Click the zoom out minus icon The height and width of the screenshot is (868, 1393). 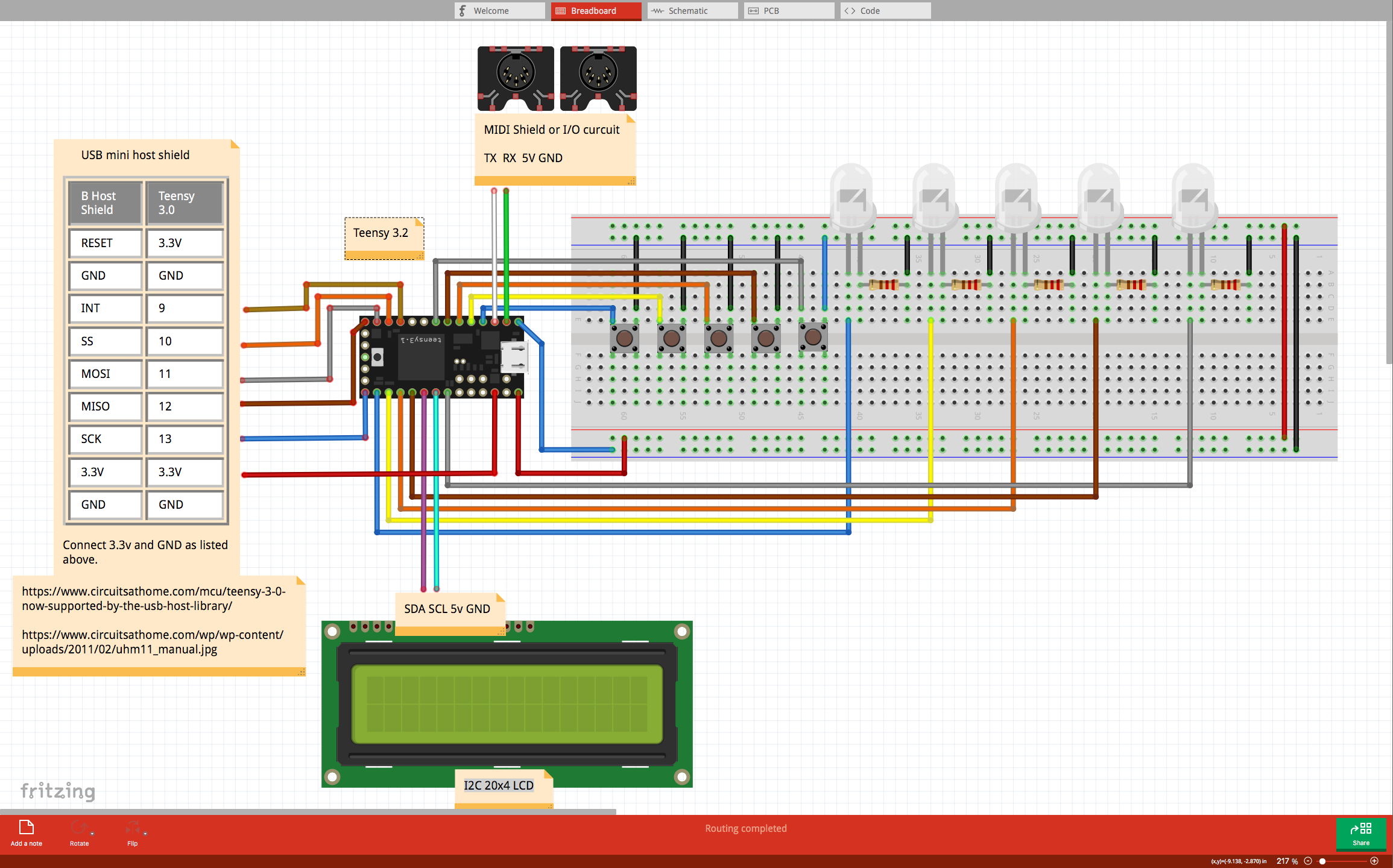click(x=1308, y=861)
